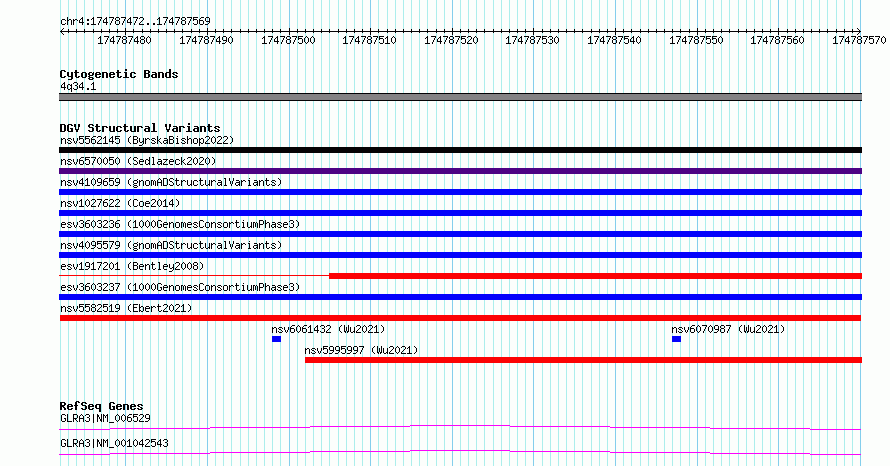Screen dimensions: 890x466
Task: Open esv3603237 (1000GenomesConsortiumPhase3) label
Action: [x=180, y=287]
